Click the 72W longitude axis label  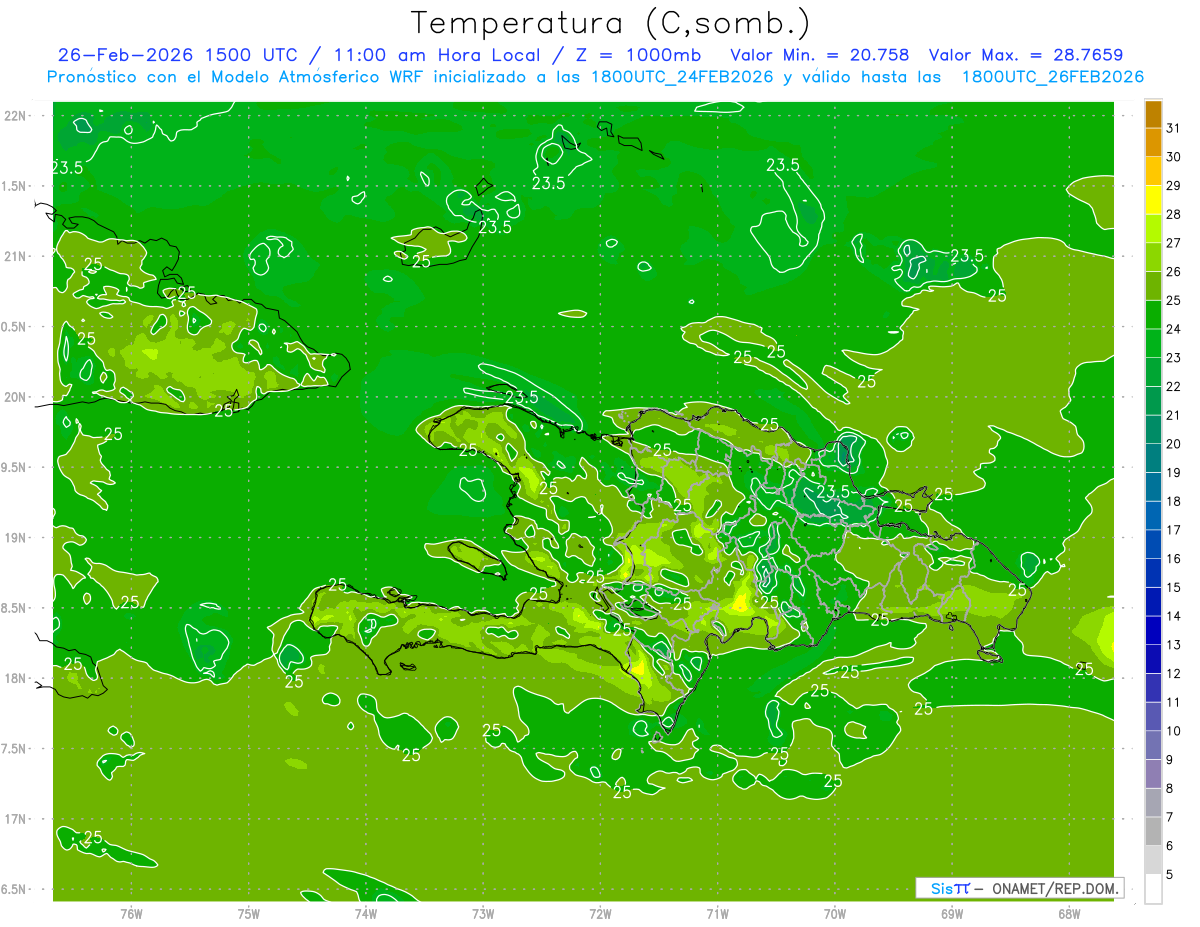tap(600, 914)
